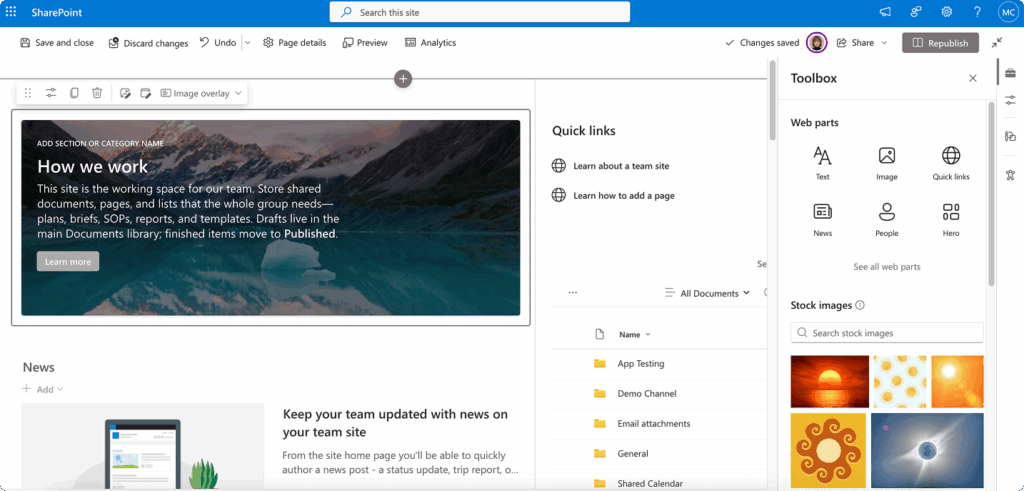The height and width of the screenshot is (491, 1024).
Task: Click the plus circle to add section
Action: [x=403, y=78]
